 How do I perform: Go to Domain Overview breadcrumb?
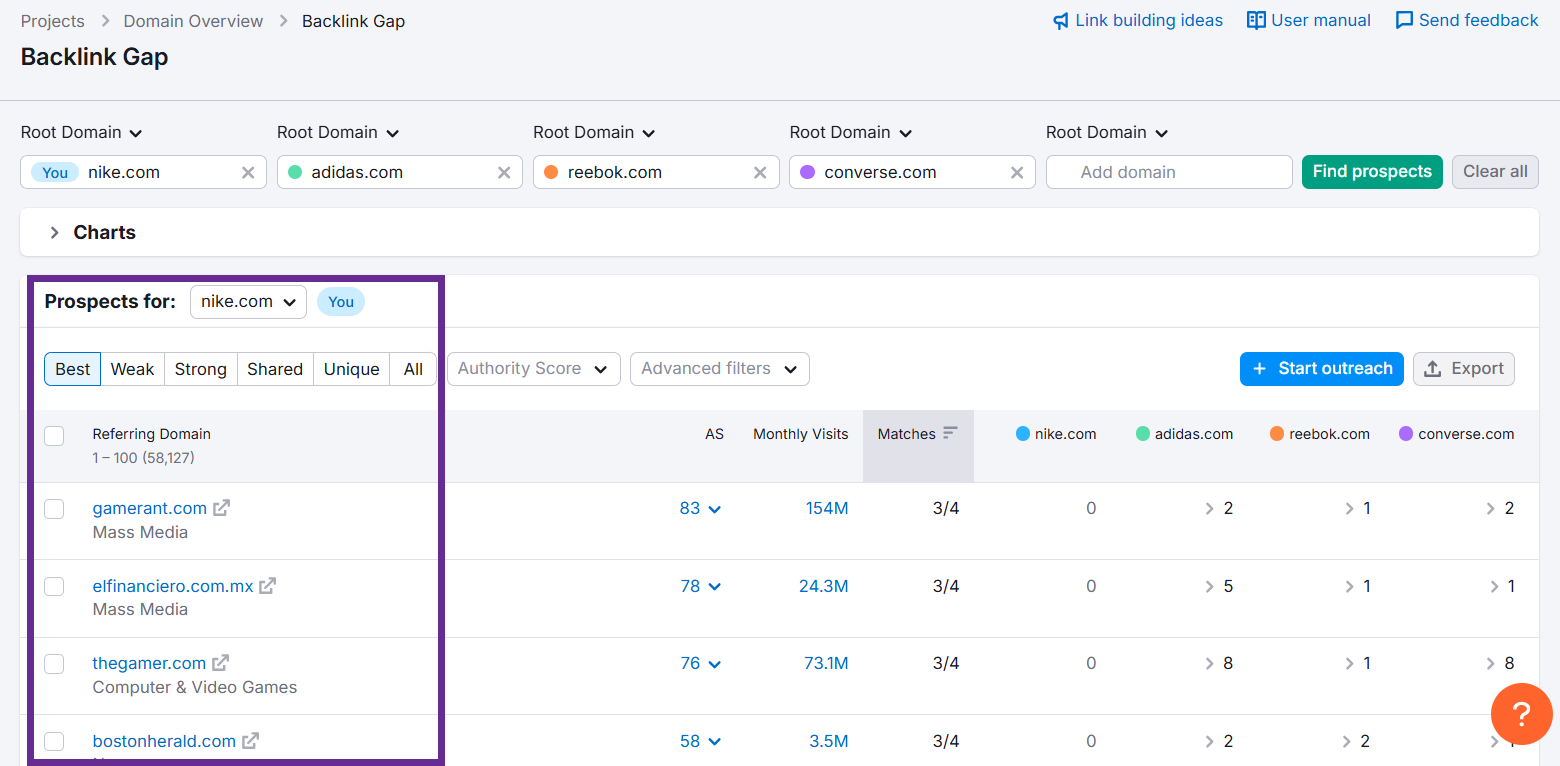(194, 21)
